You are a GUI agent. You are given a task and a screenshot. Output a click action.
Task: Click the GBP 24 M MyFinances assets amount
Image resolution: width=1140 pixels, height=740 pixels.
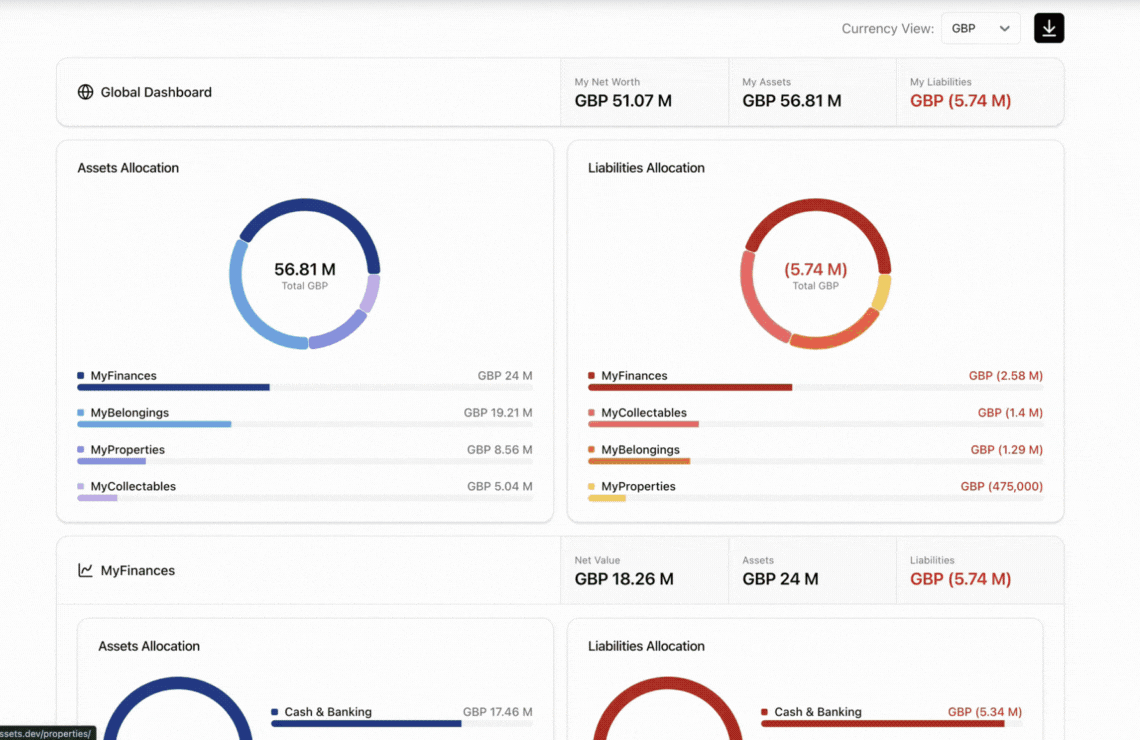505,376
